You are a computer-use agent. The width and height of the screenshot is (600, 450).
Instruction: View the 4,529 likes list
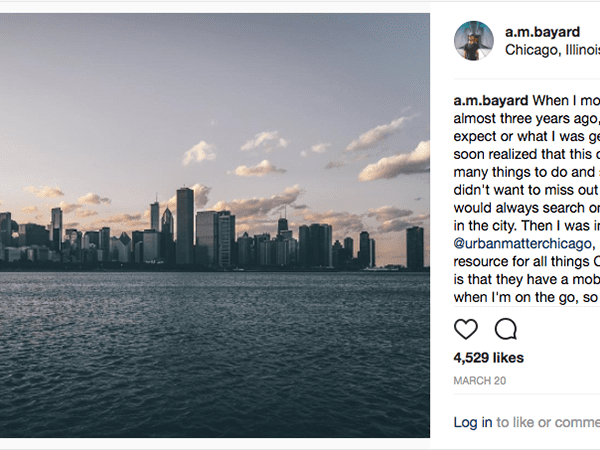click(488, 357)
